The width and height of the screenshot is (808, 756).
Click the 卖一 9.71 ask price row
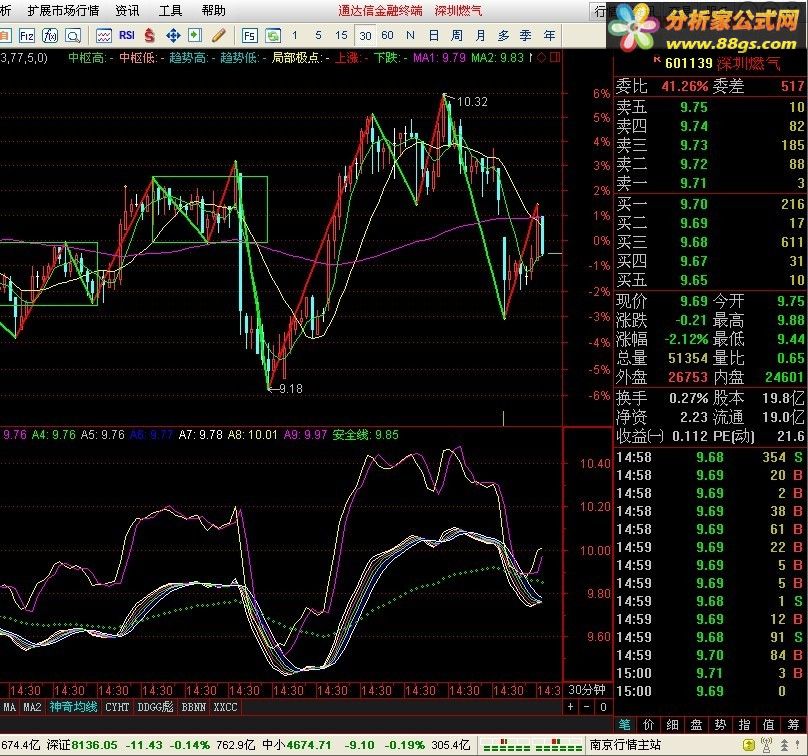710,183
